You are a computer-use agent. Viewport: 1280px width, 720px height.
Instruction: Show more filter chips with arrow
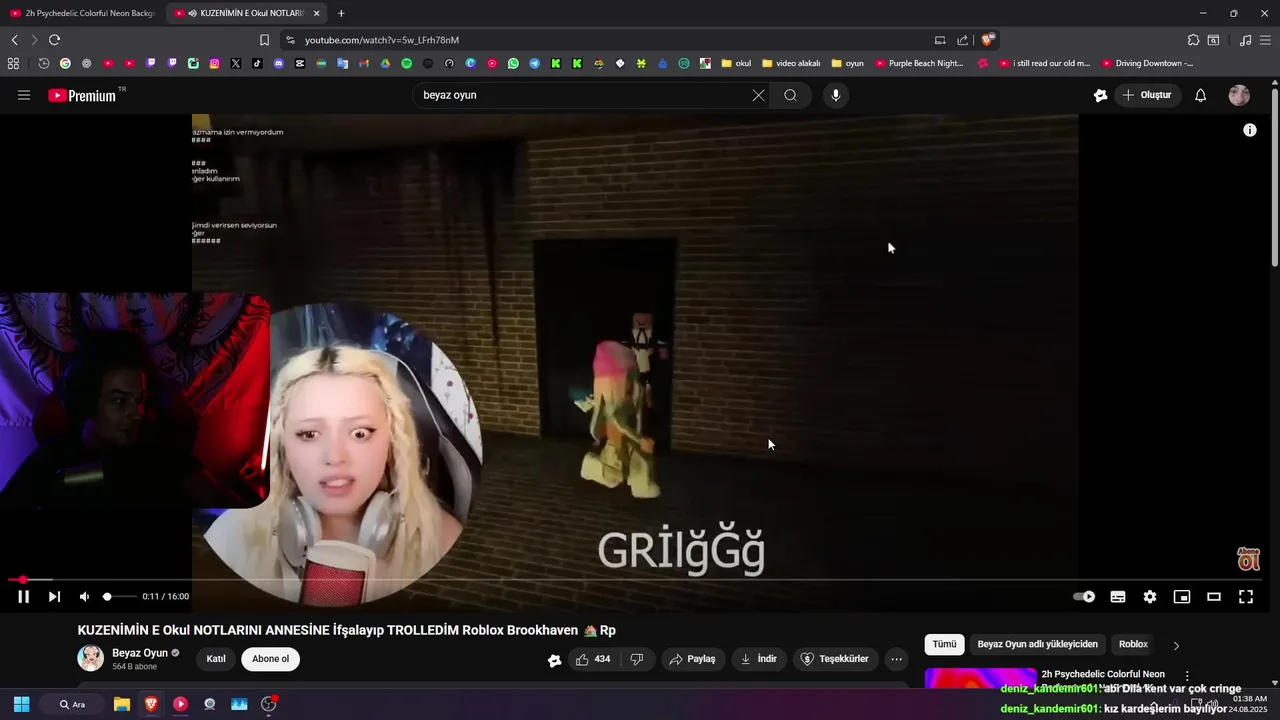pos(1176,645)
